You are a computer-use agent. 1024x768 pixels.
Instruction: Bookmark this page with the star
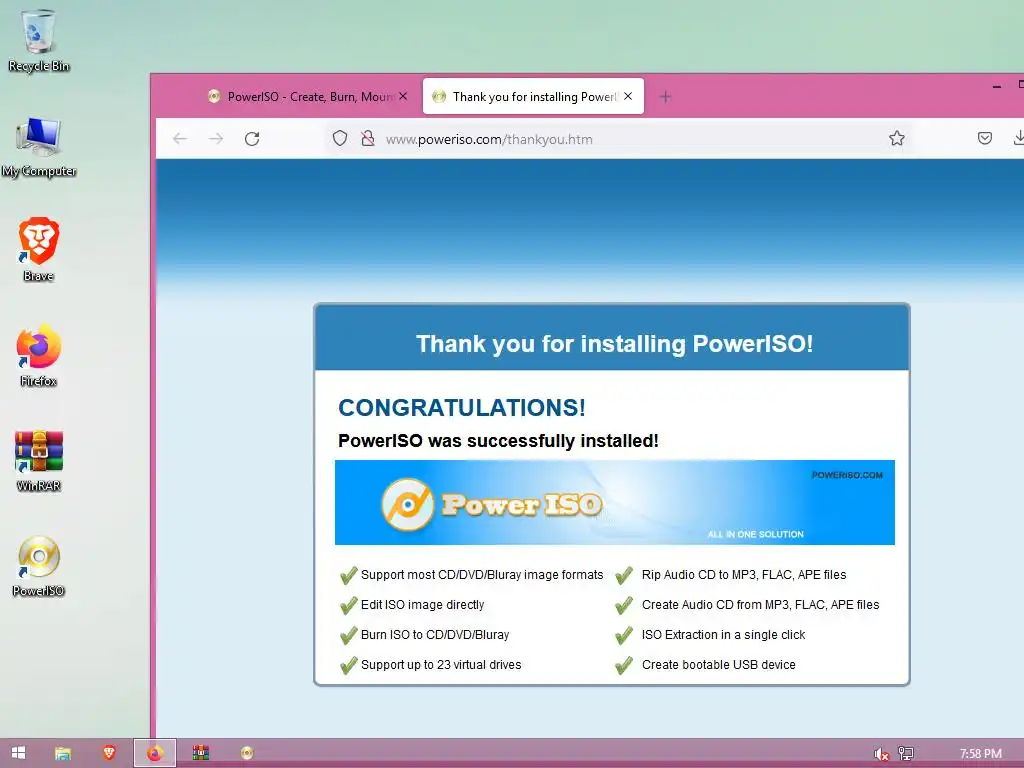897,138
